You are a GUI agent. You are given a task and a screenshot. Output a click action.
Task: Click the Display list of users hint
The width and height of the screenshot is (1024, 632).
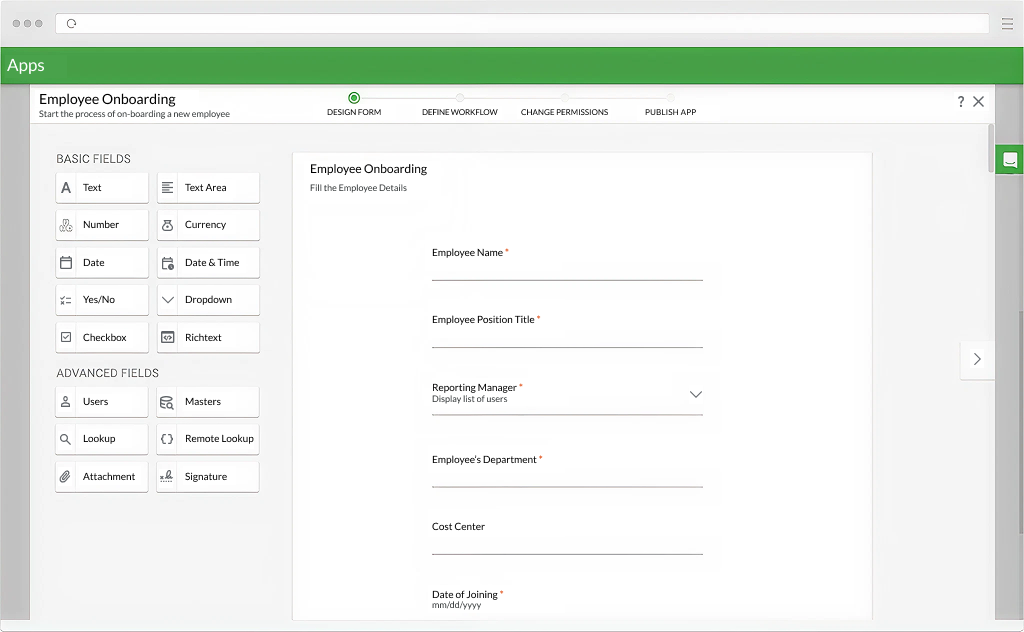coord(470,399)
